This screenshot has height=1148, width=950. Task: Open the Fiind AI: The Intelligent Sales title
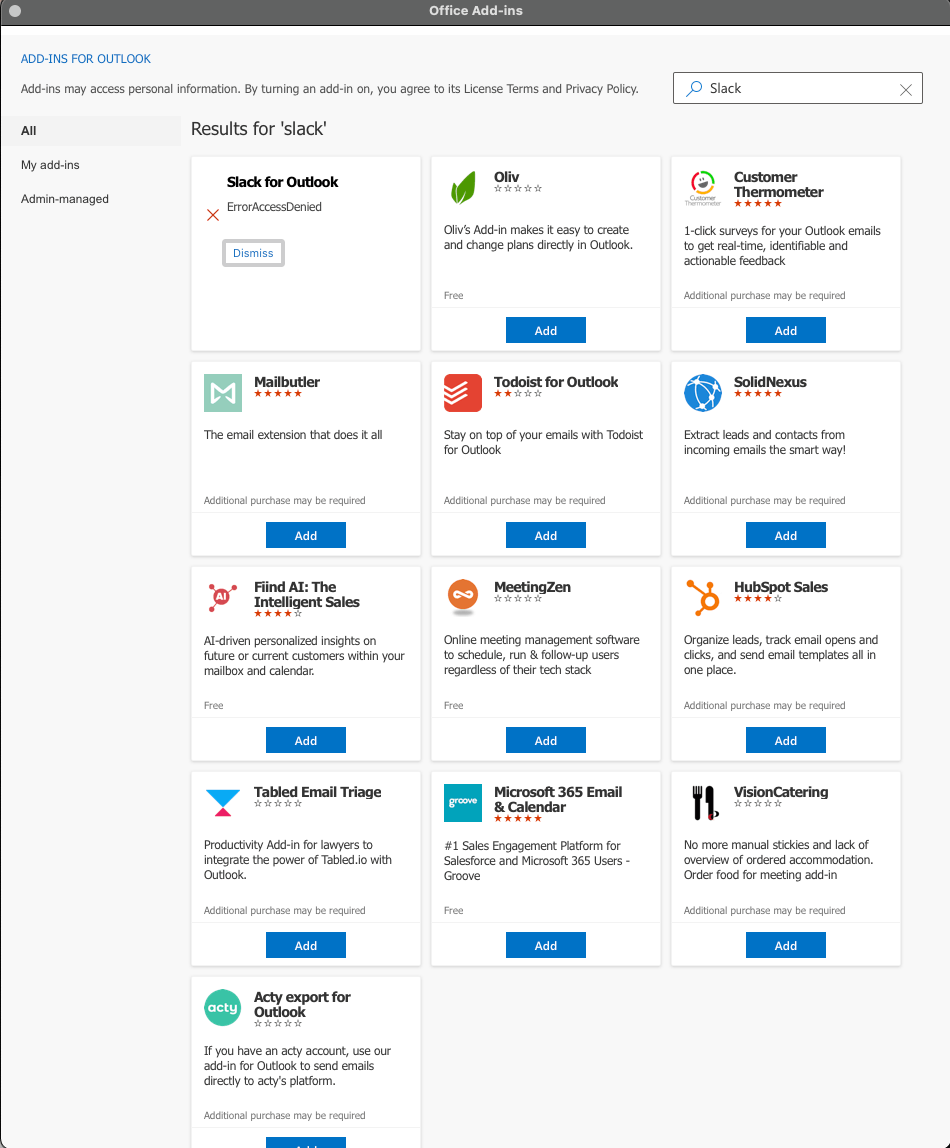click(x=307, y=594)
